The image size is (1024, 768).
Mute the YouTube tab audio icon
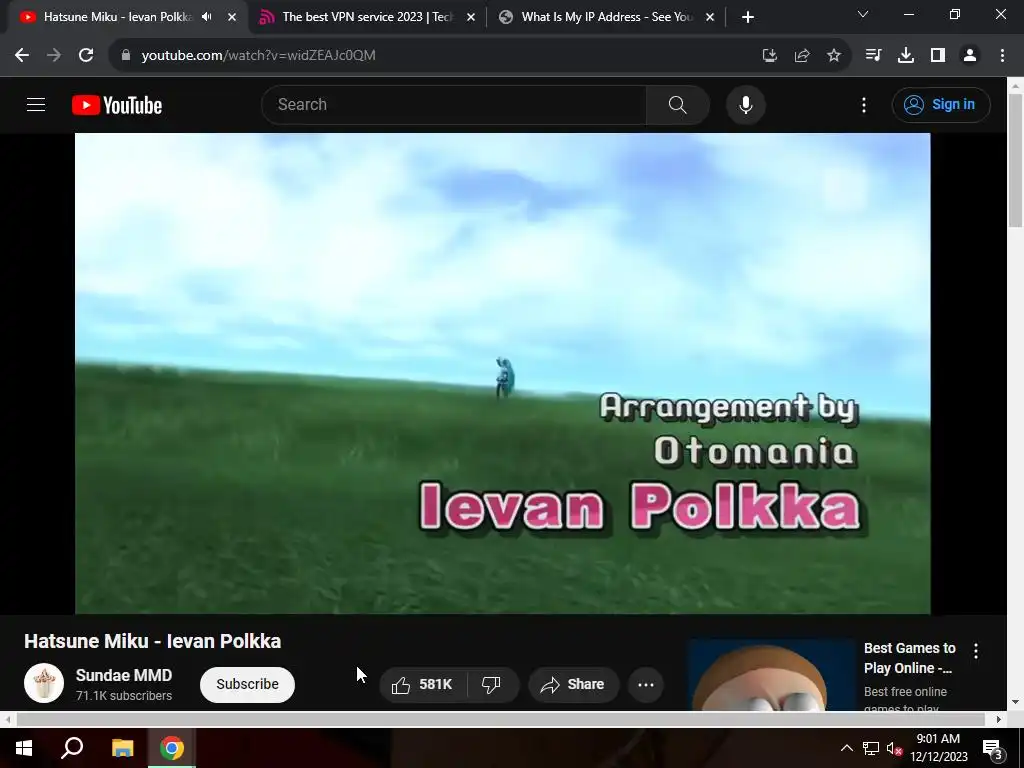[x=206, y=17]
